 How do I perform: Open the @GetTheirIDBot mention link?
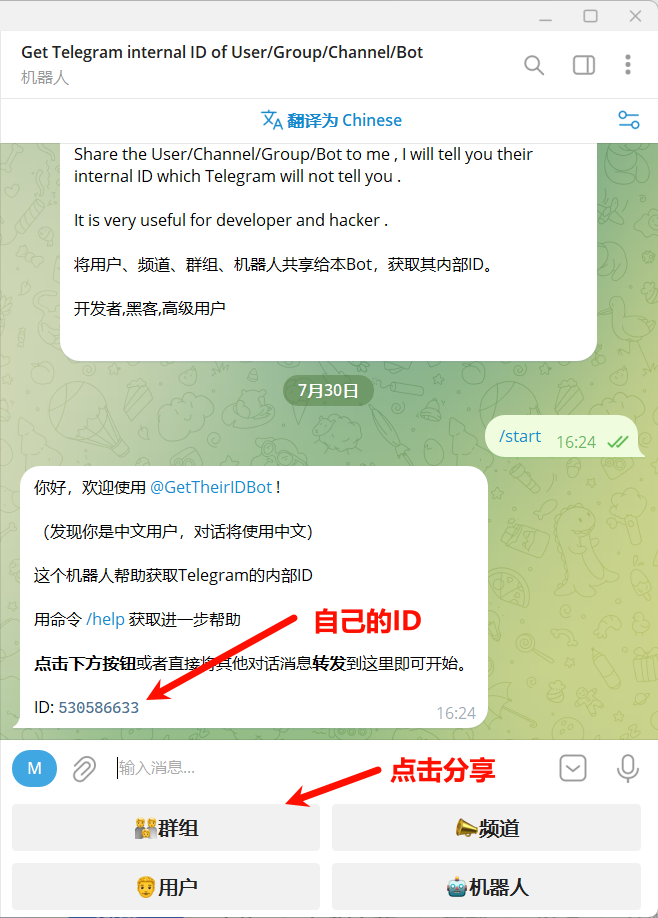tap(211, 487)
